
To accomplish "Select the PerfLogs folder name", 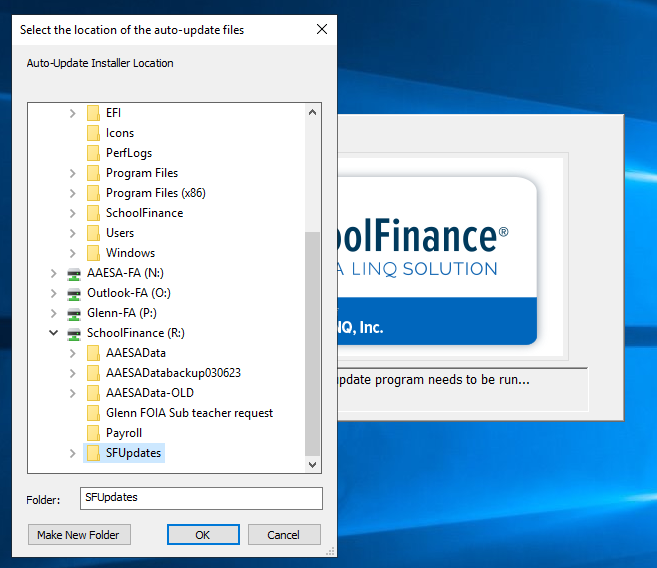I will [129, 153].
